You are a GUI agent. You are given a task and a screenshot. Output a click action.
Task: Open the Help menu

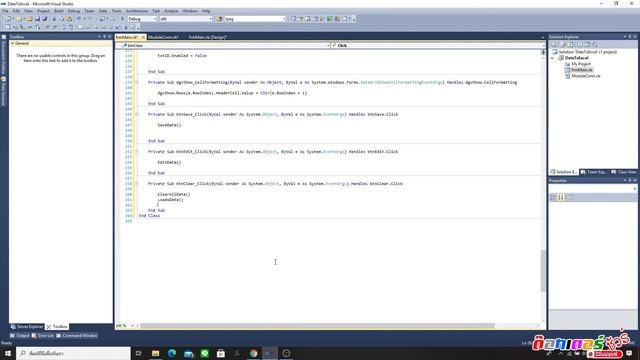(206, 11)
